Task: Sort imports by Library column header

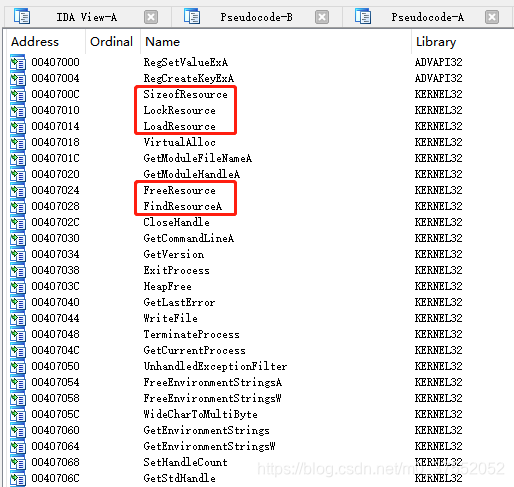Action: 436,42
